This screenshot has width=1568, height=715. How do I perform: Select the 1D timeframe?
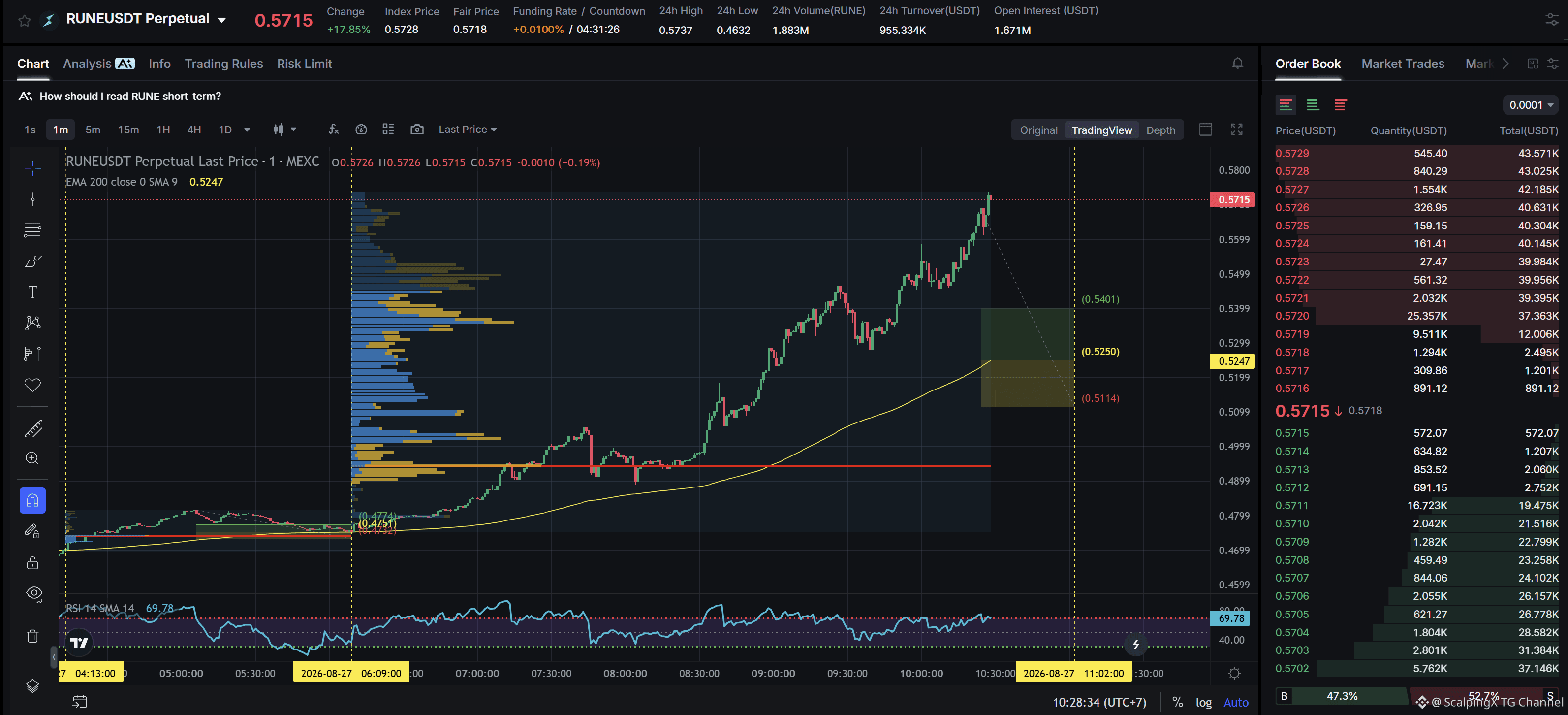coord(225,130)
